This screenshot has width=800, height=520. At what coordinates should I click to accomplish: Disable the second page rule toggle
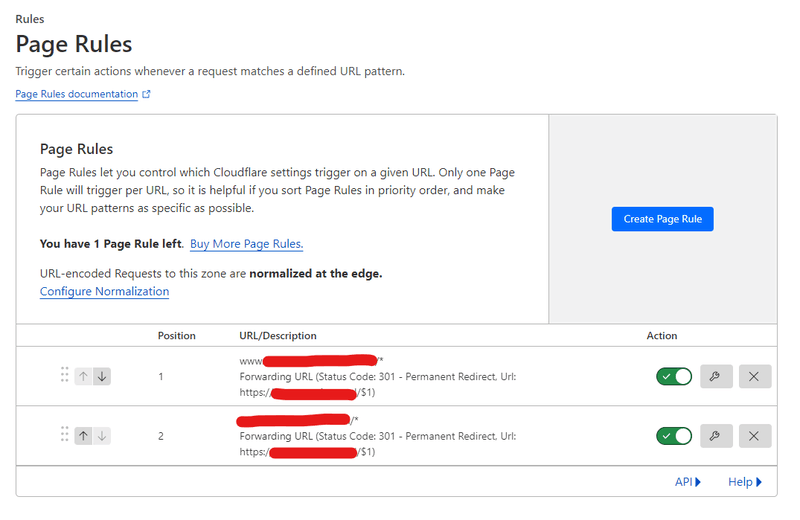(x=674, y=435)
